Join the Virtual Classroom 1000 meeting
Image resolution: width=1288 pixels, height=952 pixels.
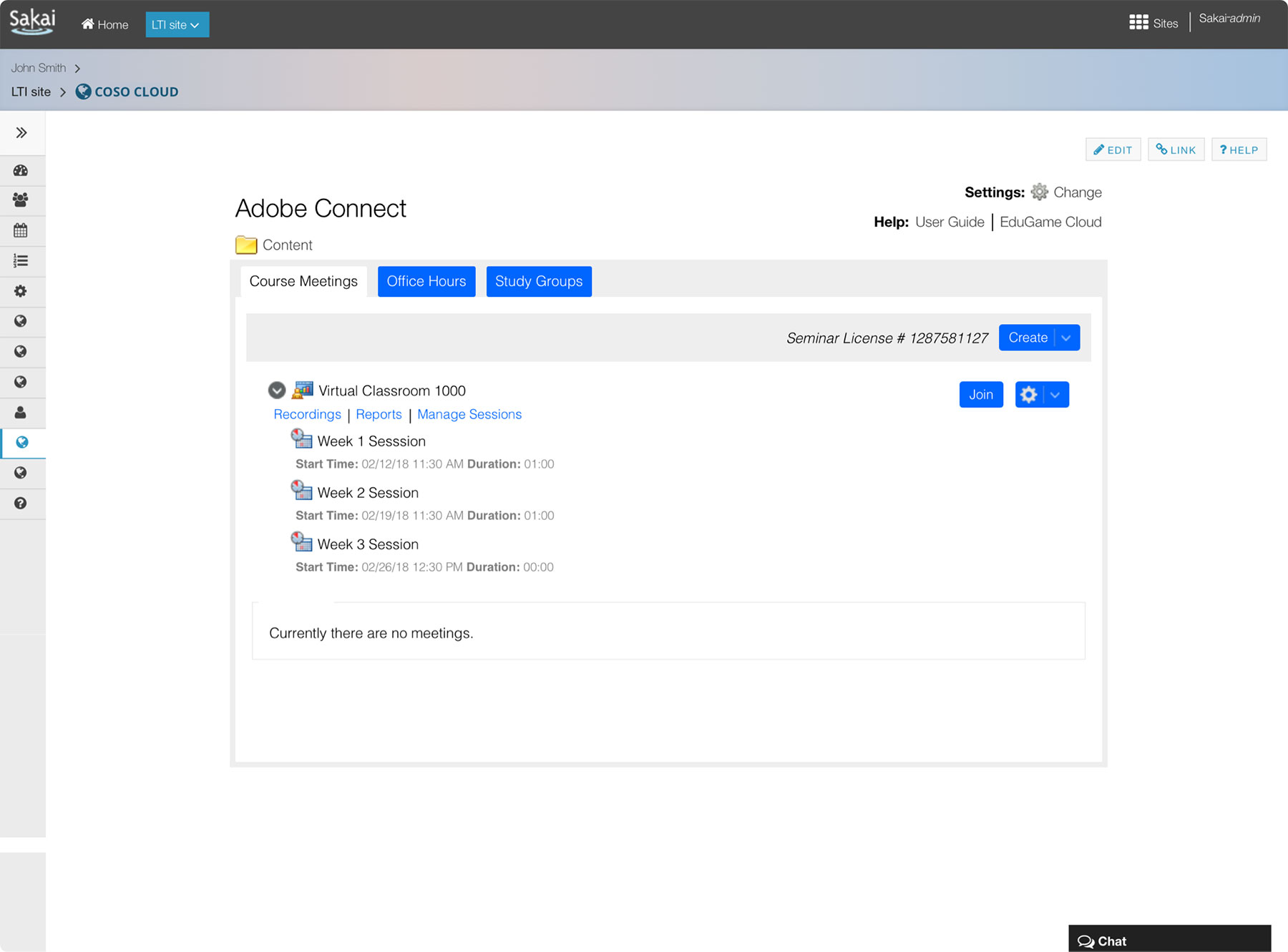(981, 395)
